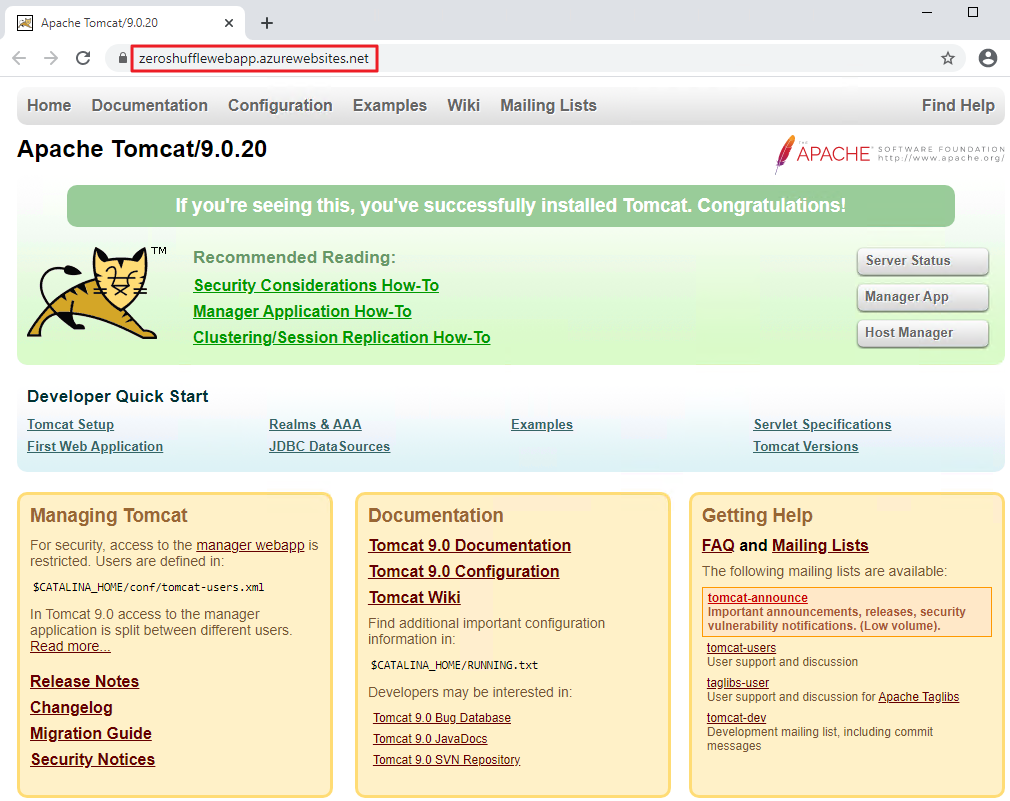Click the Server Status button
Image resolution: width=1010 pixels, height=801 pixels.
tap(922, 261)
